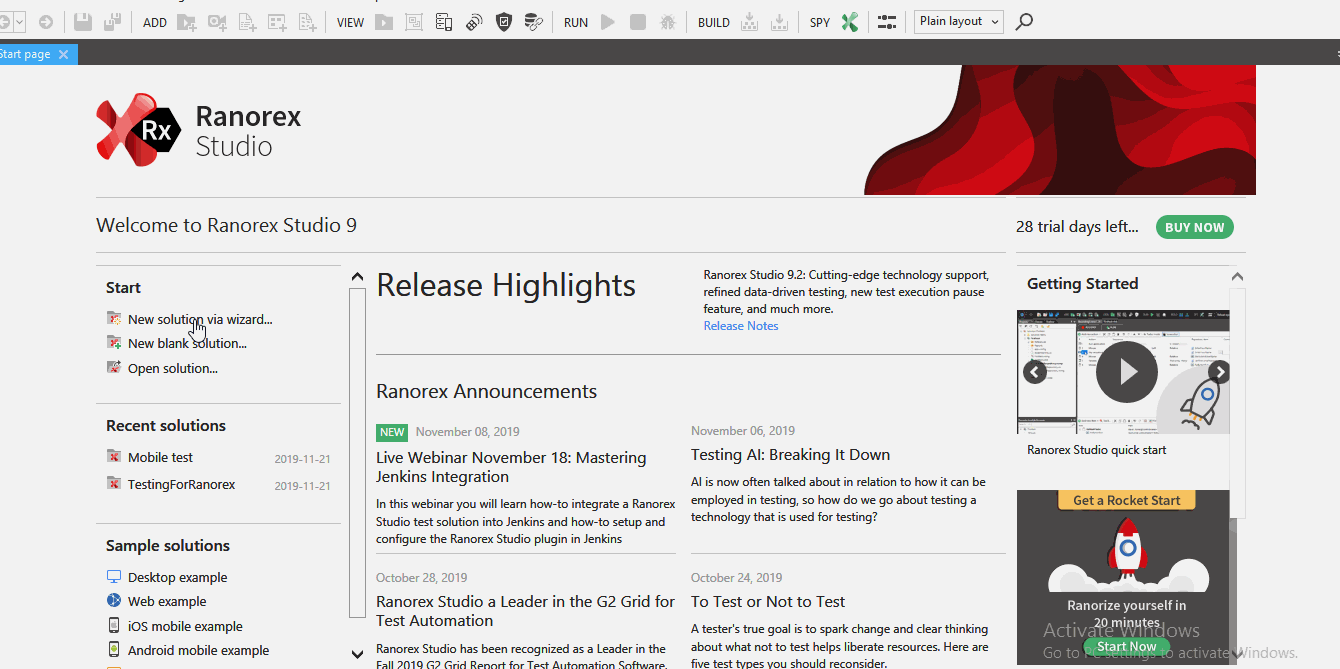Click the Save All toolbar icon
Image resolution: width=1340 pixels, height=669 pixels.
pyautogui.click(x=113, y=22)
